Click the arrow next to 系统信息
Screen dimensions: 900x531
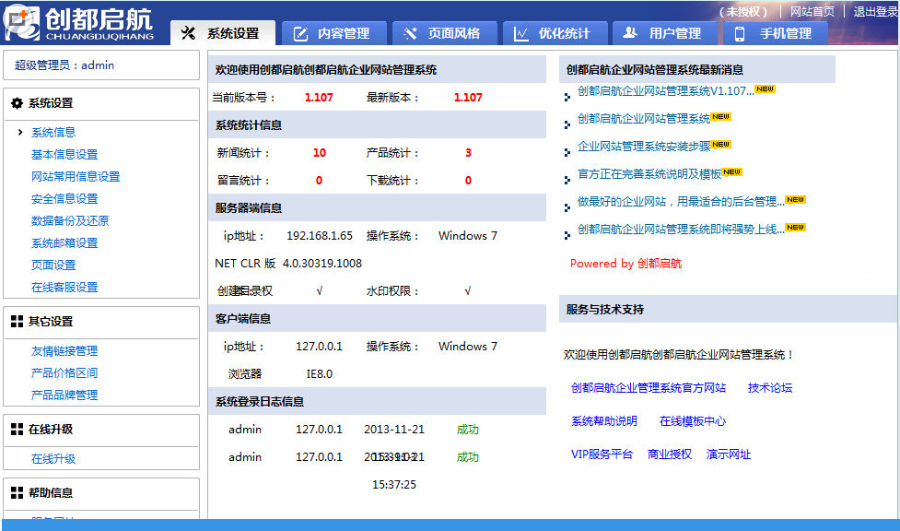pyautogui.click(x=20, y=132)
